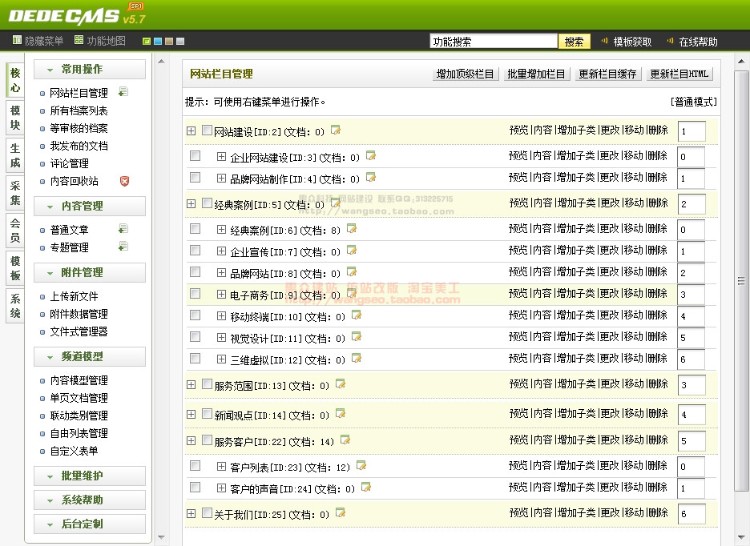Switch to the 生成 vertical tab
Image resolution: width=750 pixels, height=546 pixels.
pos(15,155)
